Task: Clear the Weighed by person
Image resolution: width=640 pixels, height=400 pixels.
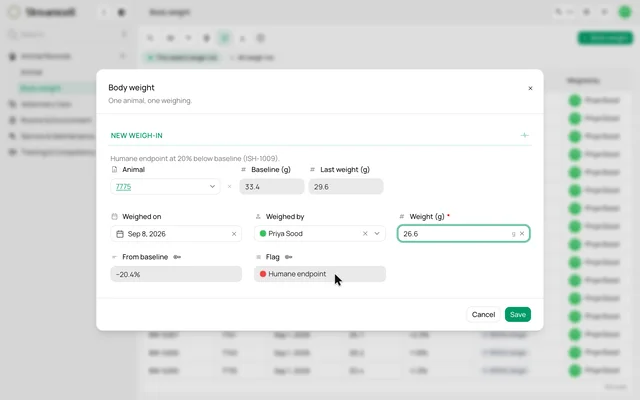Action: coord(365,233)
